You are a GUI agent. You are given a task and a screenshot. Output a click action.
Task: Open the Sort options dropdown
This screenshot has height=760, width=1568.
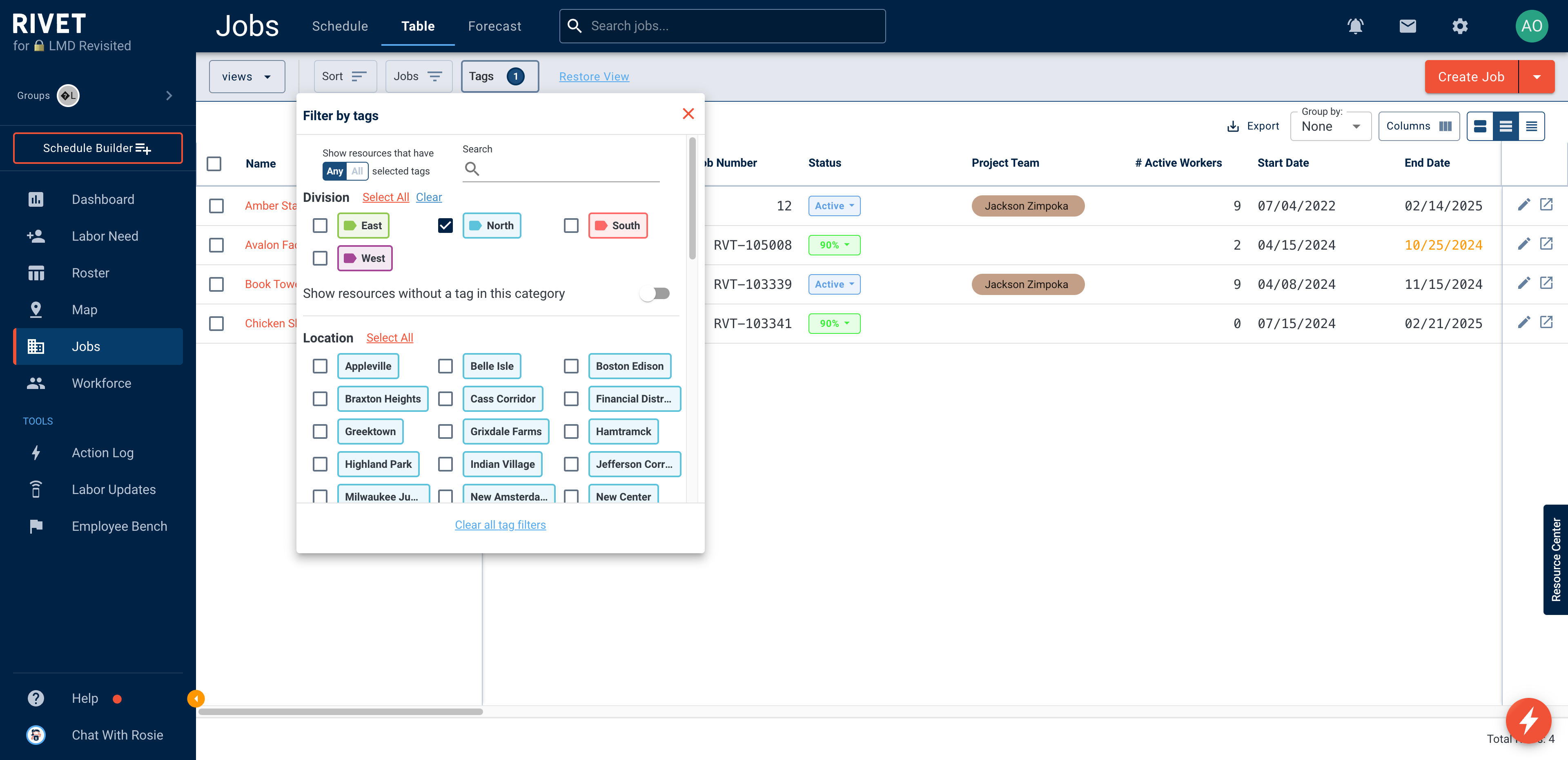point(343,76)
